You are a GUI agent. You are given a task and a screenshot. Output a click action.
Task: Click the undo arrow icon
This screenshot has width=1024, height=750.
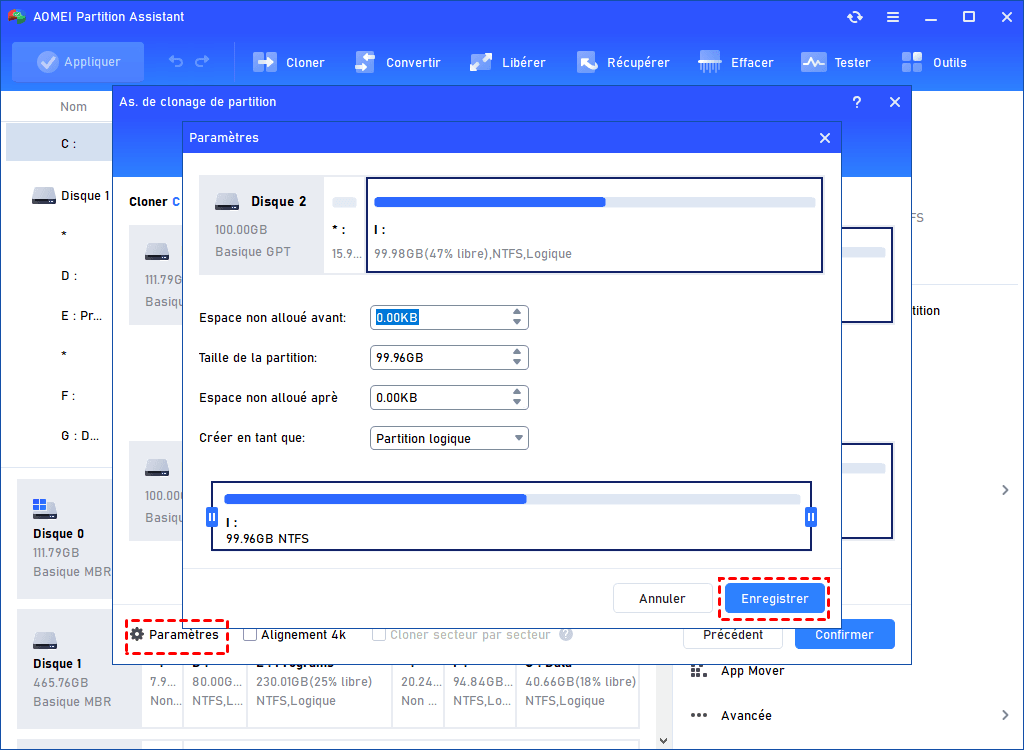coord(176,61)
